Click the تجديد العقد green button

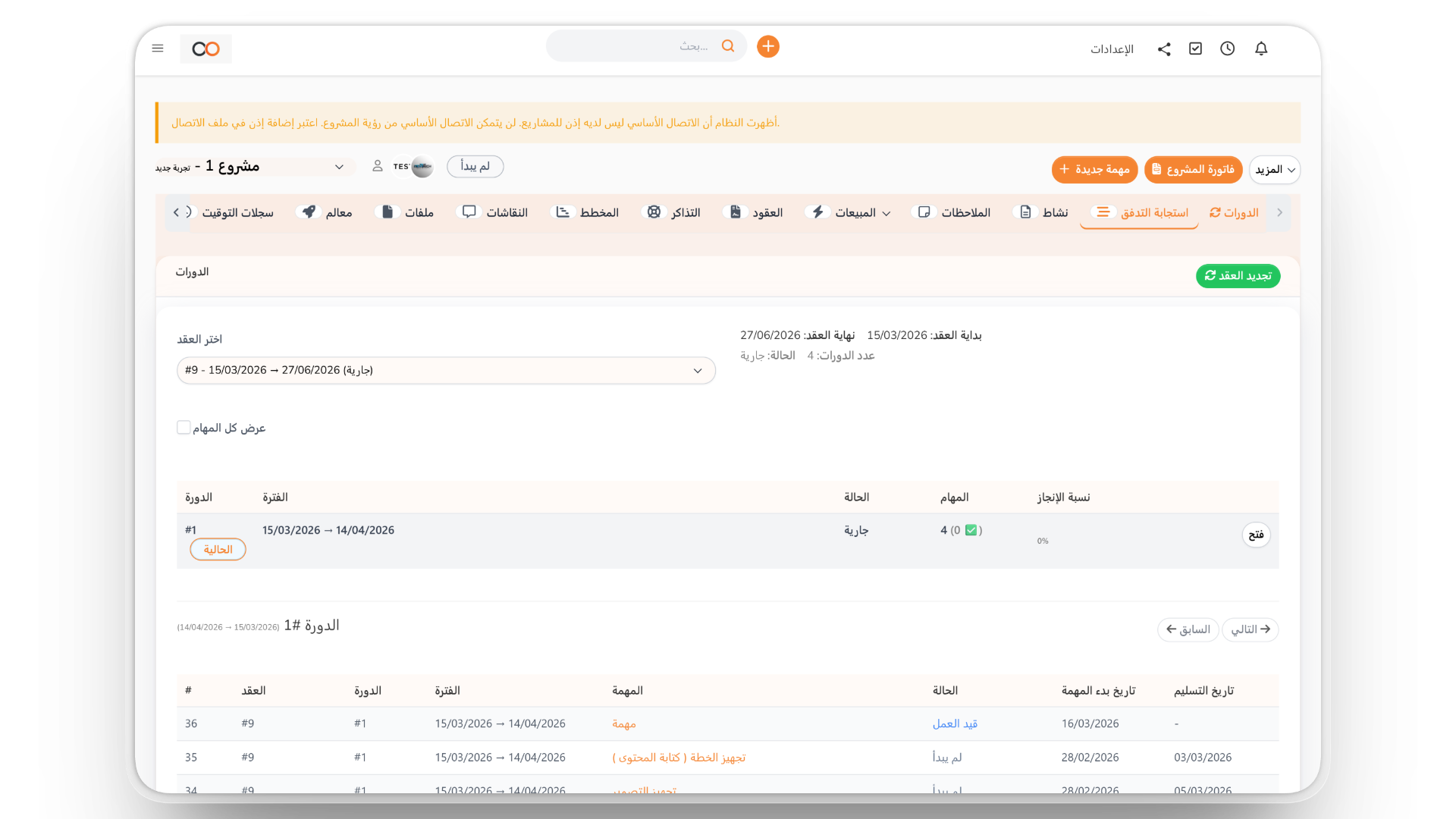[1238, 276]
